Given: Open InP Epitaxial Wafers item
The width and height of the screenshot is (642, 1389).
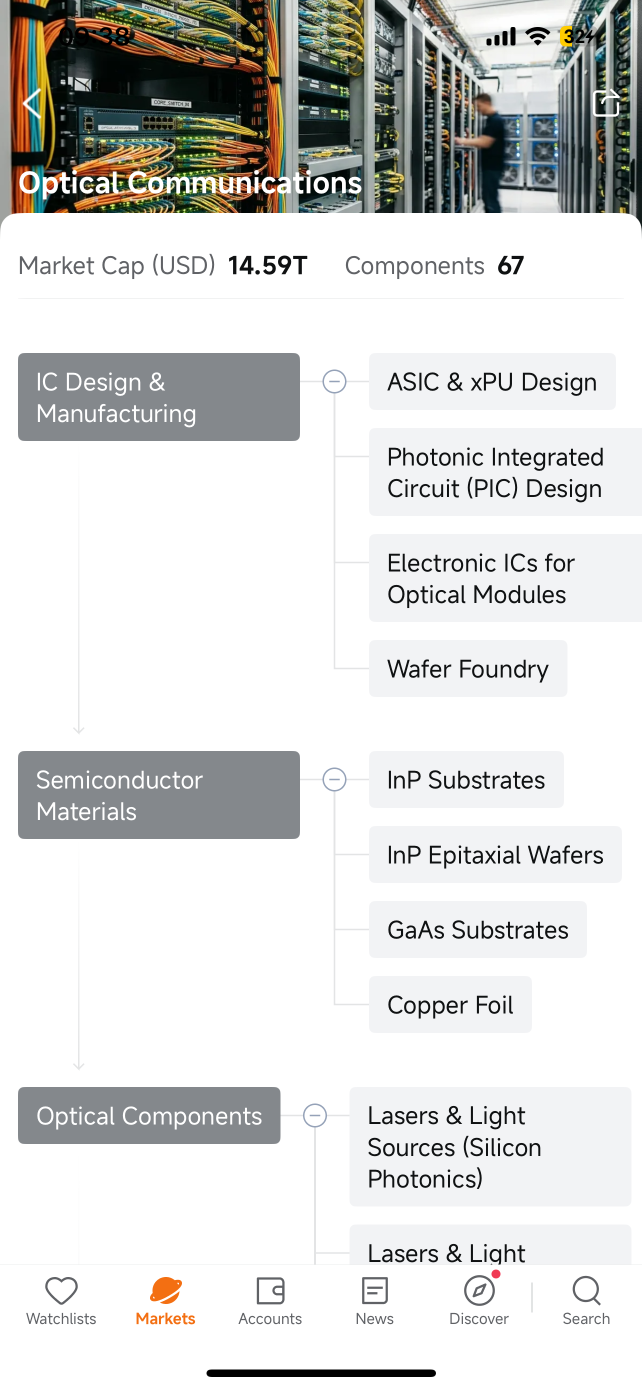Looking at the screenshot, I should click(x=495, y=855).
